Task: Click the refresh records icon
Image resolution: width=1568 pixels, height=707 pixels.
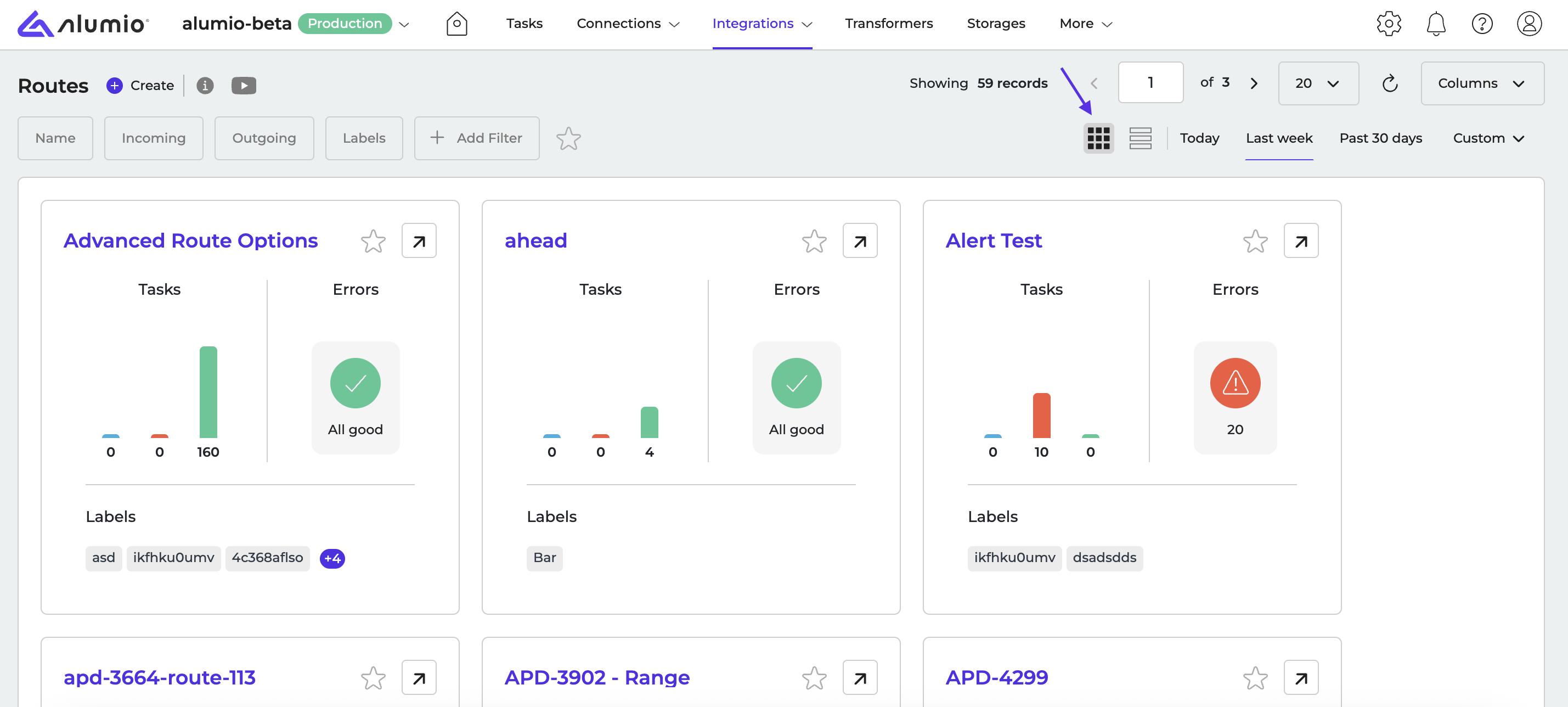Action: coord(1390,83)
